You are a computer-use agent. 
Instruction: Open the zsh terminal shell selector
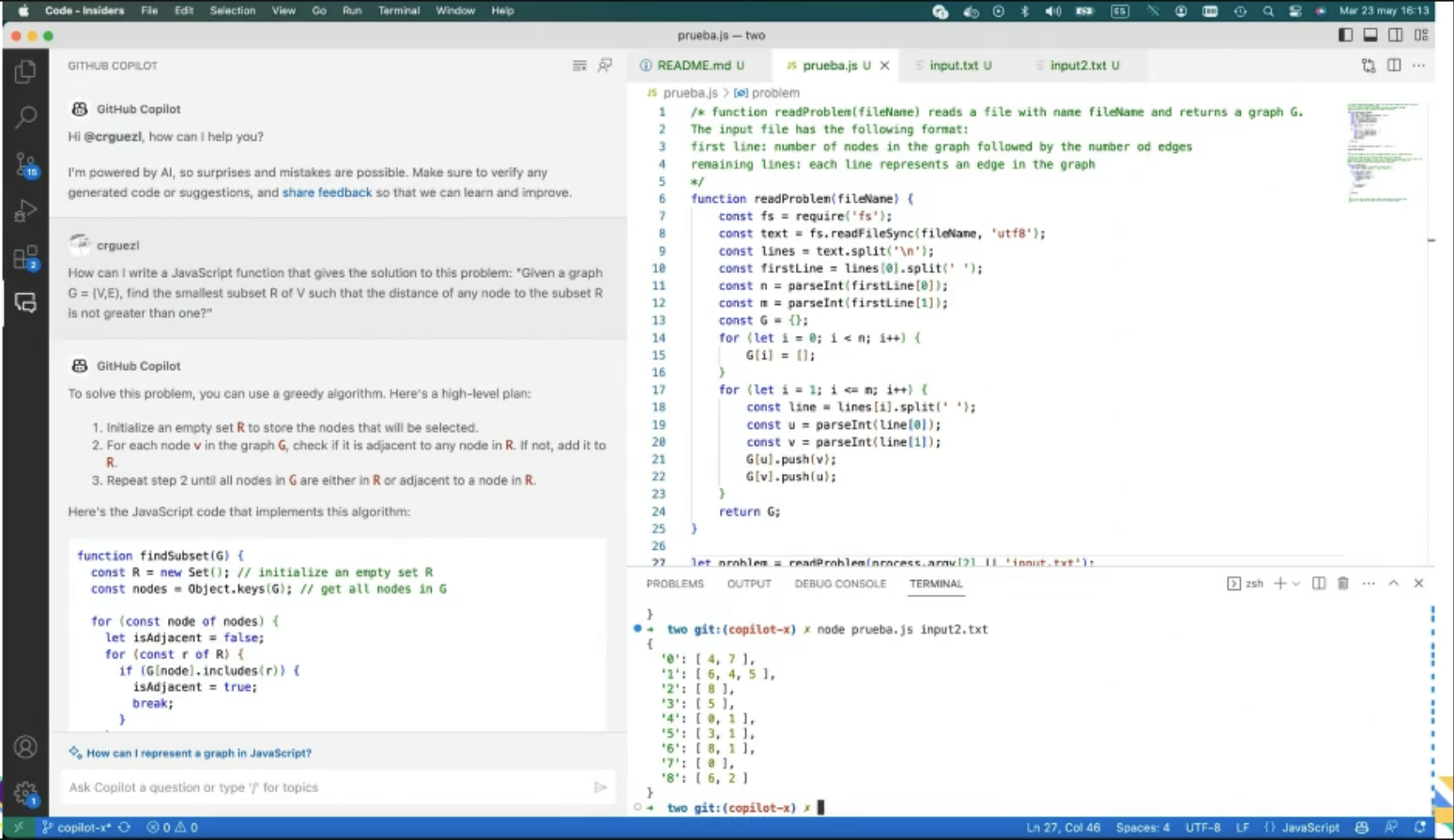[1245, 584]
